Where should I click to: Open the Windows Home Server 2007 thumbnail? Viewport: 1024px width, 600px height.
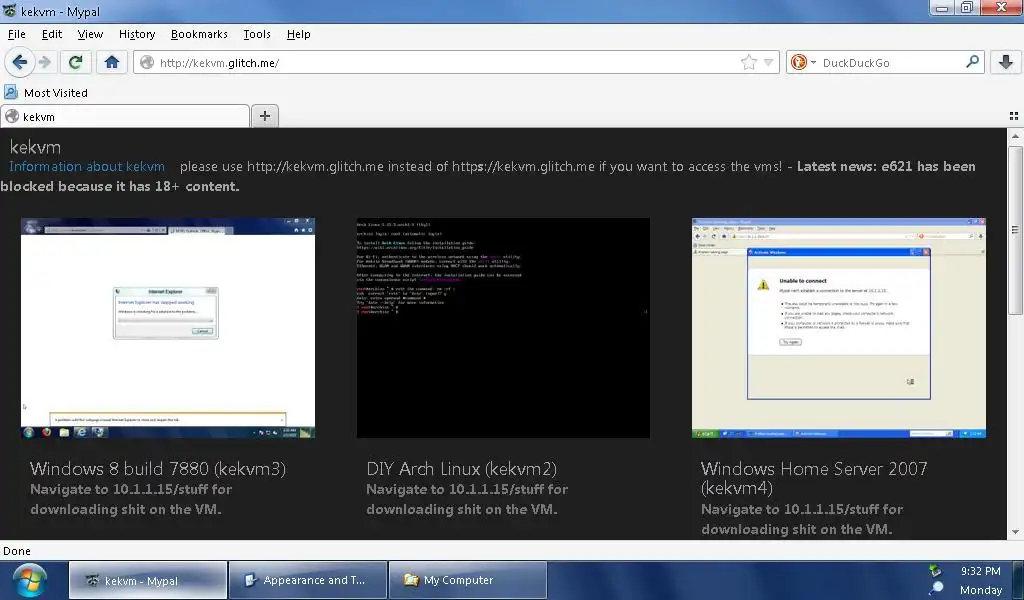[839, 328]
